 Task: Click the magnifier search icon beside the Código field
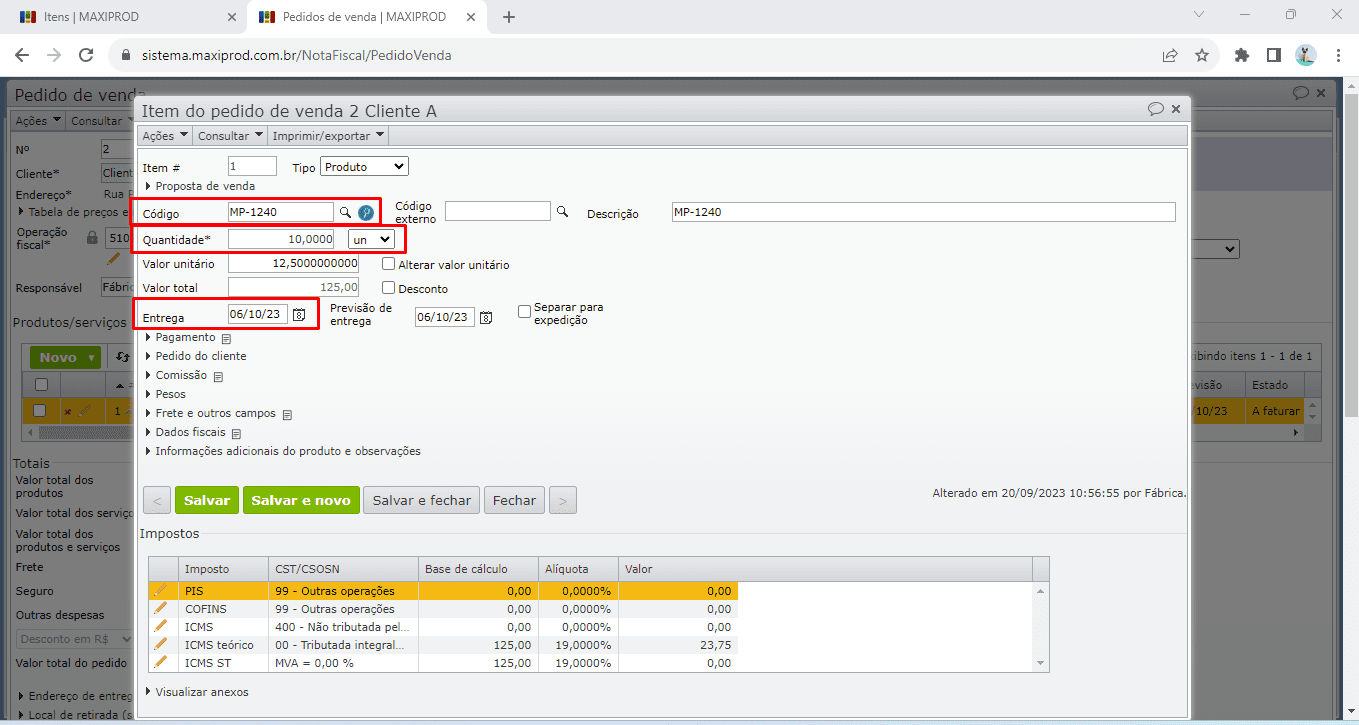click(345, 213)
